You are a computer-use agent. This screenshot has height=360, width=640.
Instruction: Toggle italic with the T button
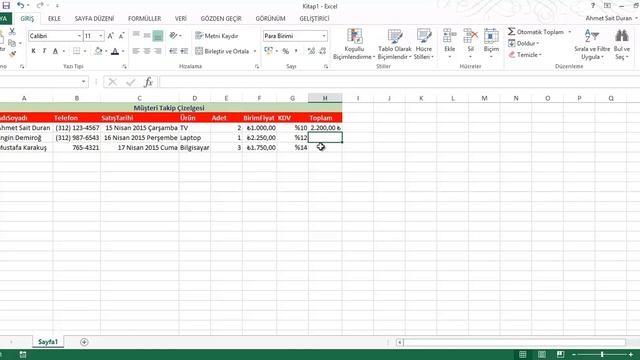point(44,51)
